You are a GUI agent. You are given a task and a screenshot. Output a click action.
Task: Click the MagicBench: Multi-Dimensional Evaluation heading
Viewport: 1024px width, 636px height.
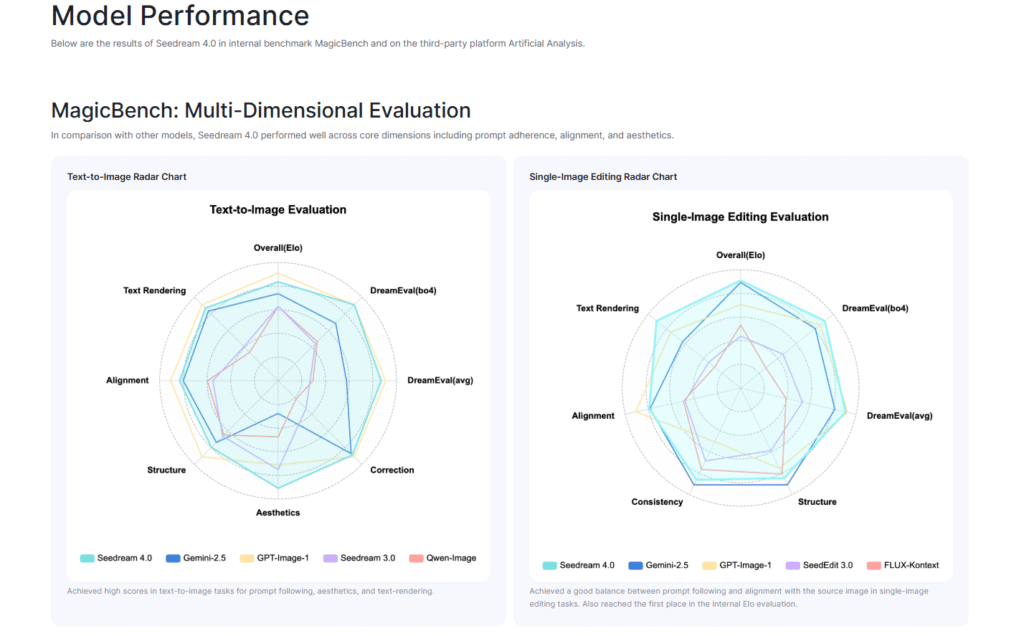(261, 110)
